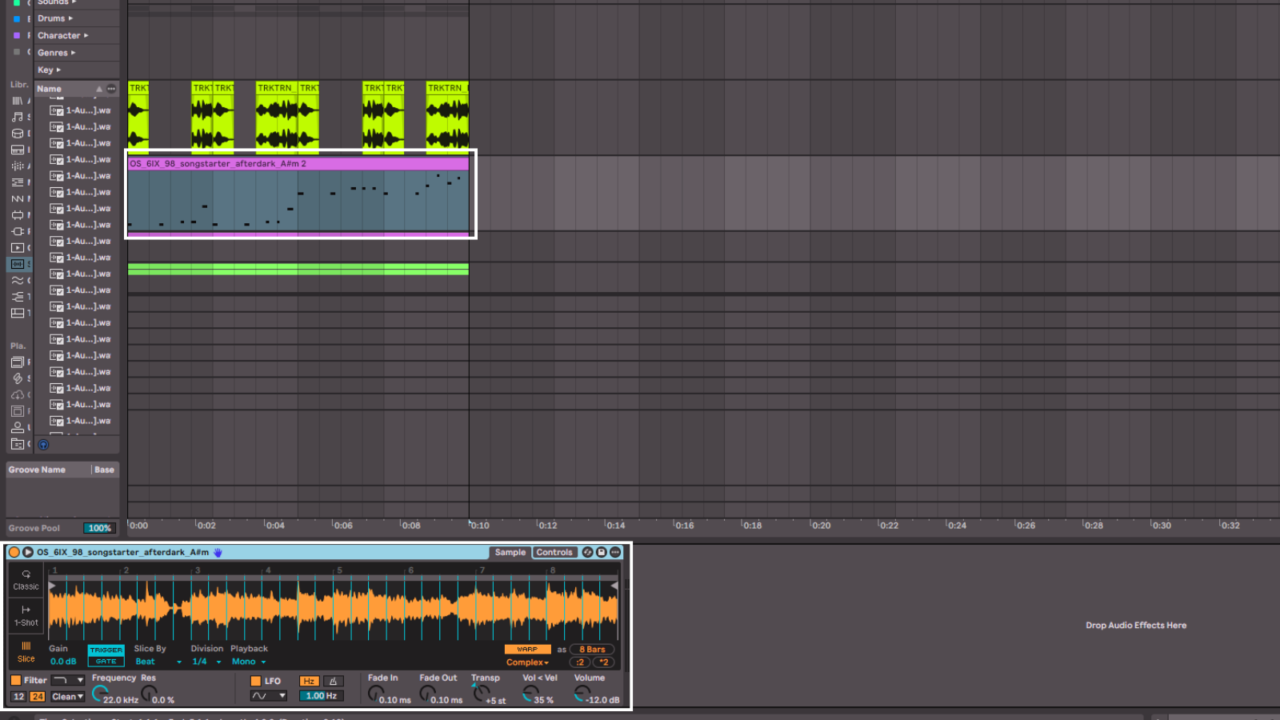
Task: Click the Volume knob in Simpler
Action: [582, 693]
